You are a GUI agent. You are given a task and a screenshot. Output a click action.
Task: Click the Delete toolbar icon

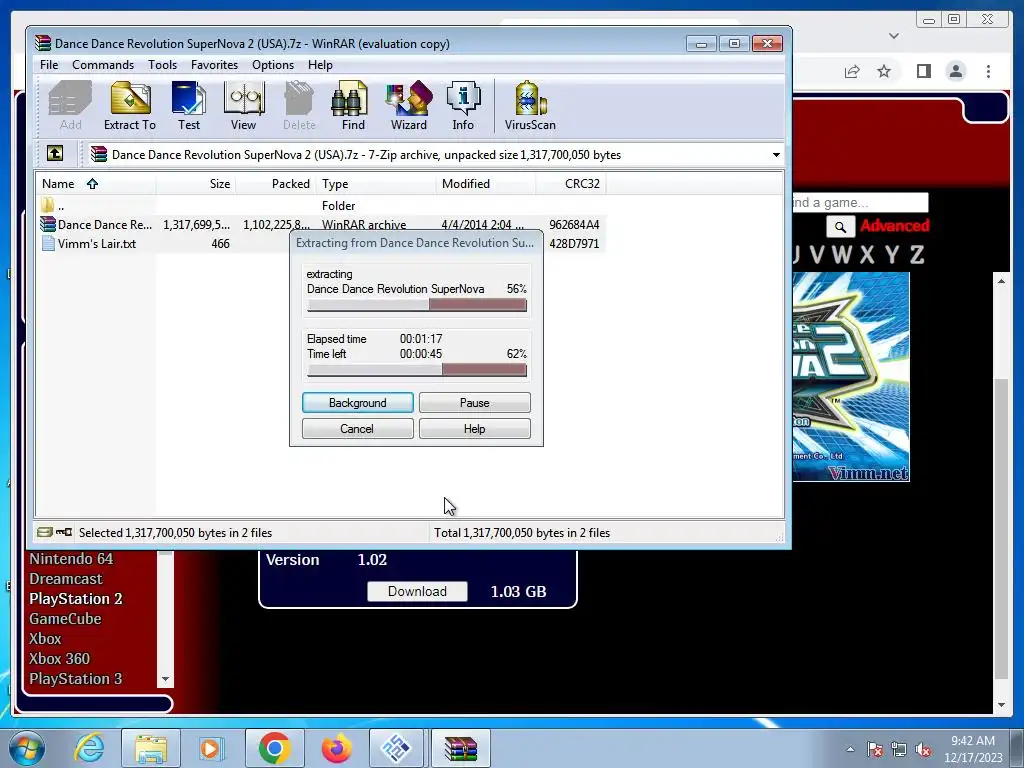click(299, 106)
